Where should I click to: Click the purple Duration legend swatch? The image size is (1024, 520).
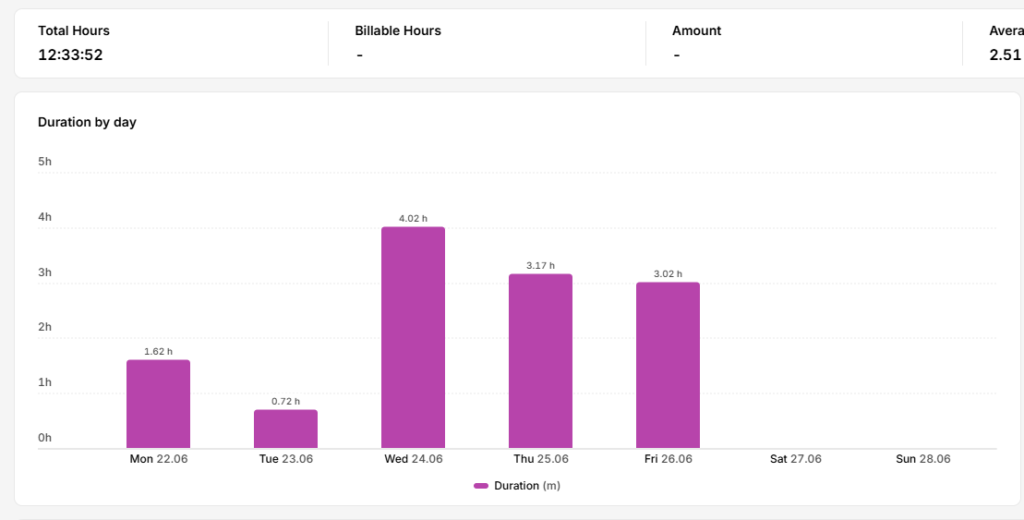481,486
